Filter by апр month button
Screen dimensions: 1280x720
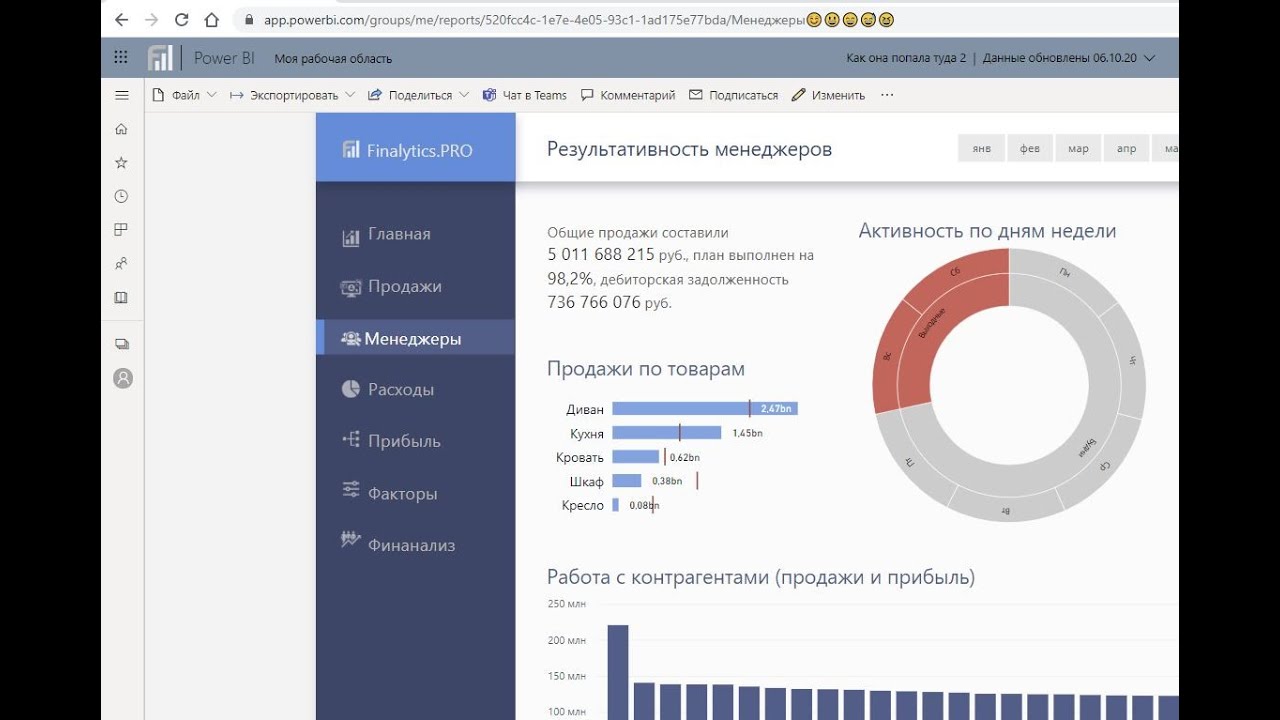1126,148
